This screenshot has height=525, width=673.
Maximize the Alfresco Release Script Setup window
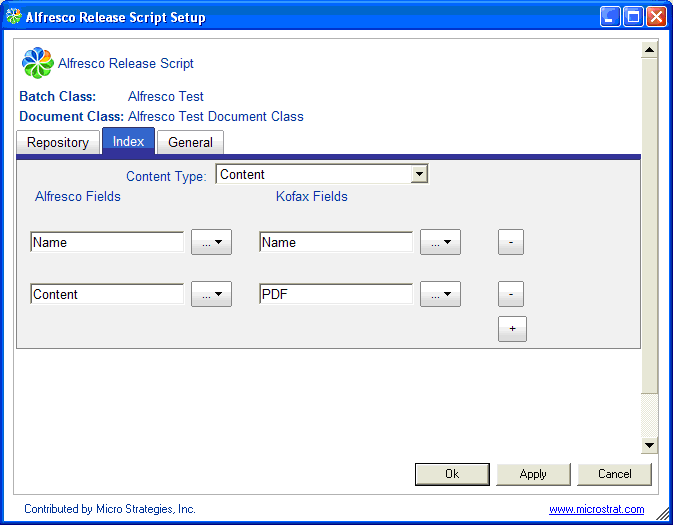(x=633, y=17)
